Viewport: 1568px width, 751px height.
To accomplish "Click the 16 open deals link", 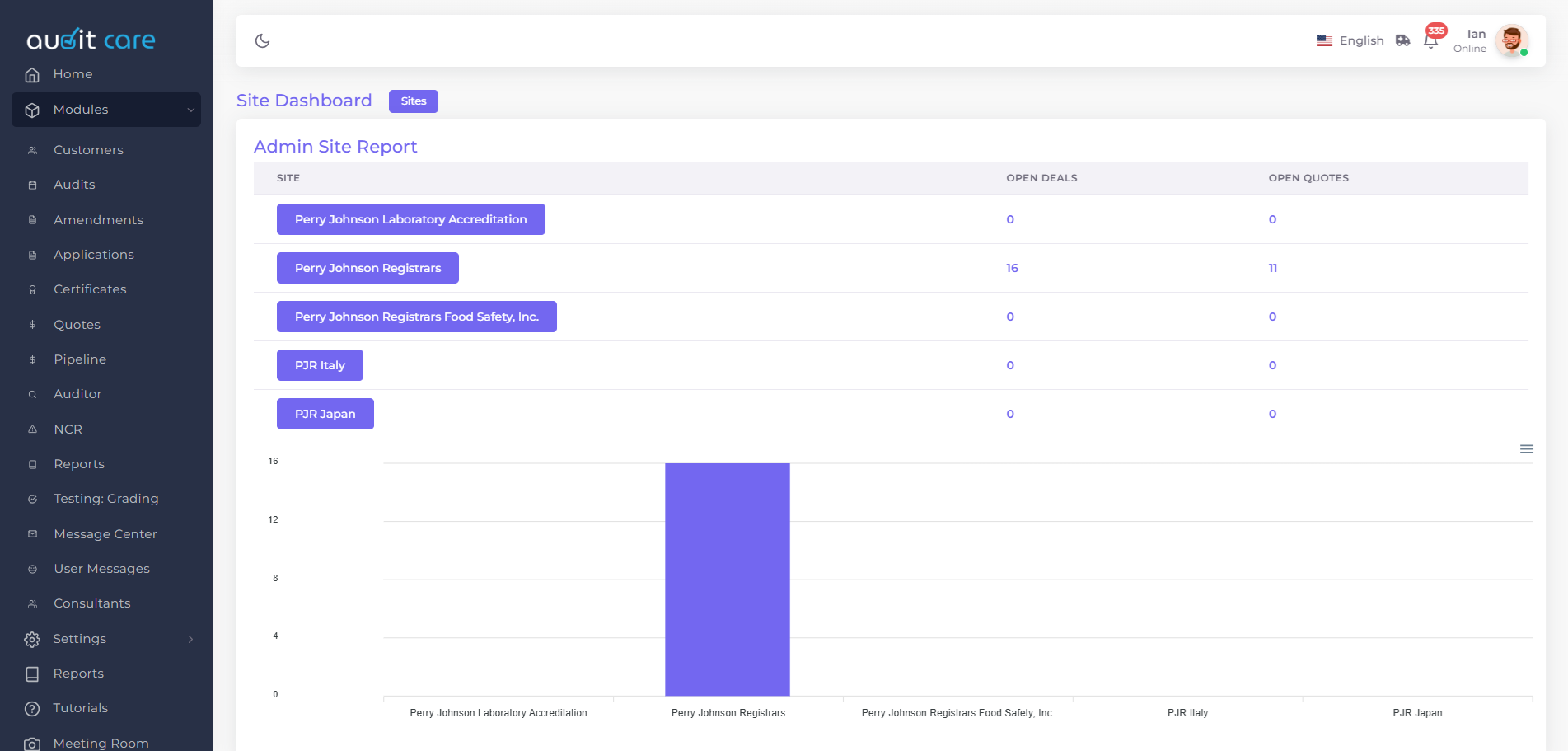I will click(1012, 268).
